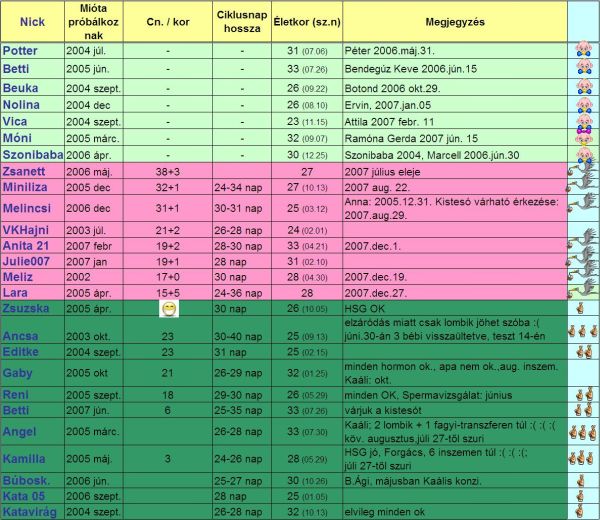The height and width of the screenshot is (520, 600).
Task: Click the crossed-fingers icon in Katavirág's row
Action: 582,511
